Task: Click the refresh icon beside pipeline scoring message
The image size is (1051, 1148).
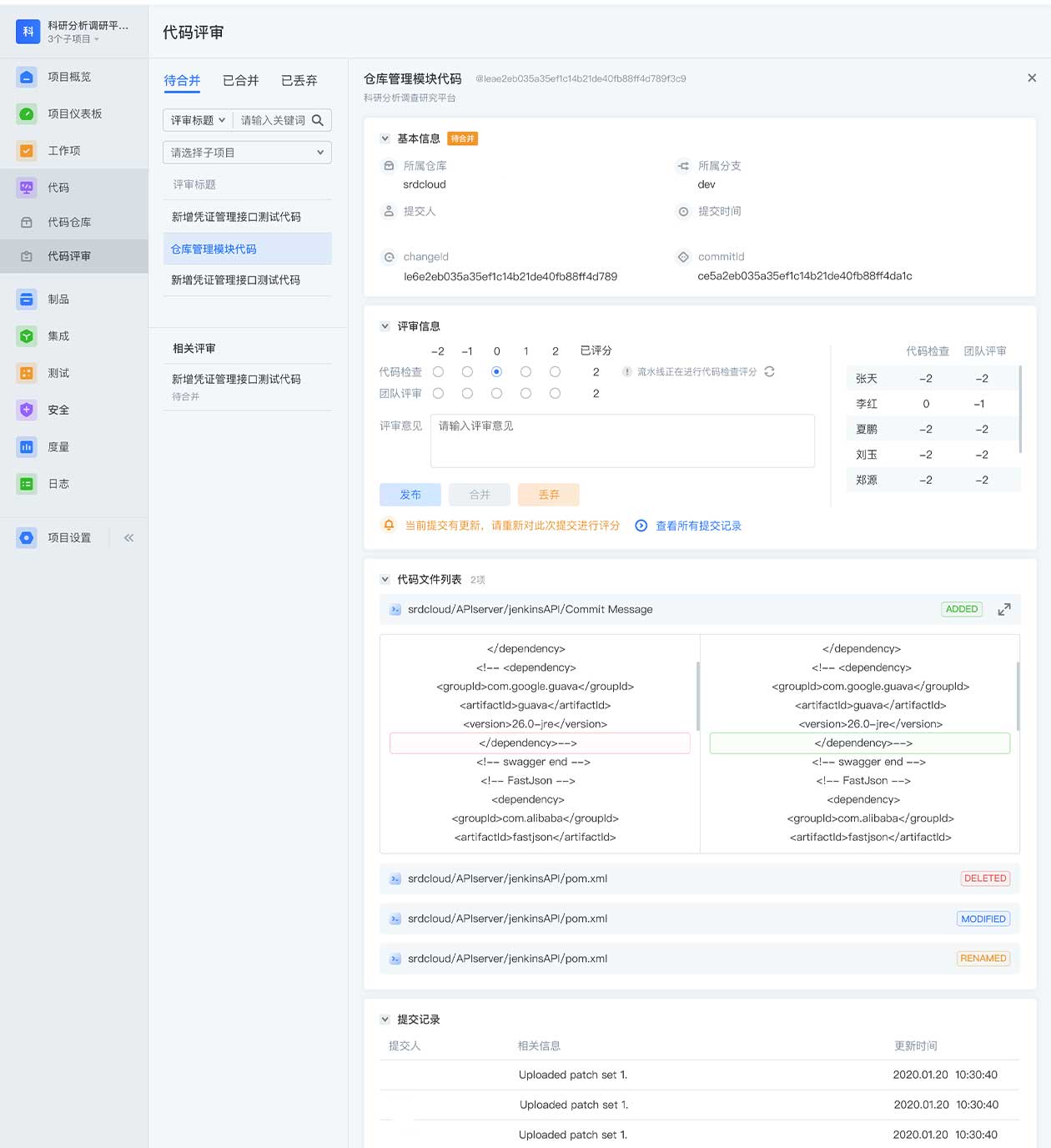Action: pos(769,372)
